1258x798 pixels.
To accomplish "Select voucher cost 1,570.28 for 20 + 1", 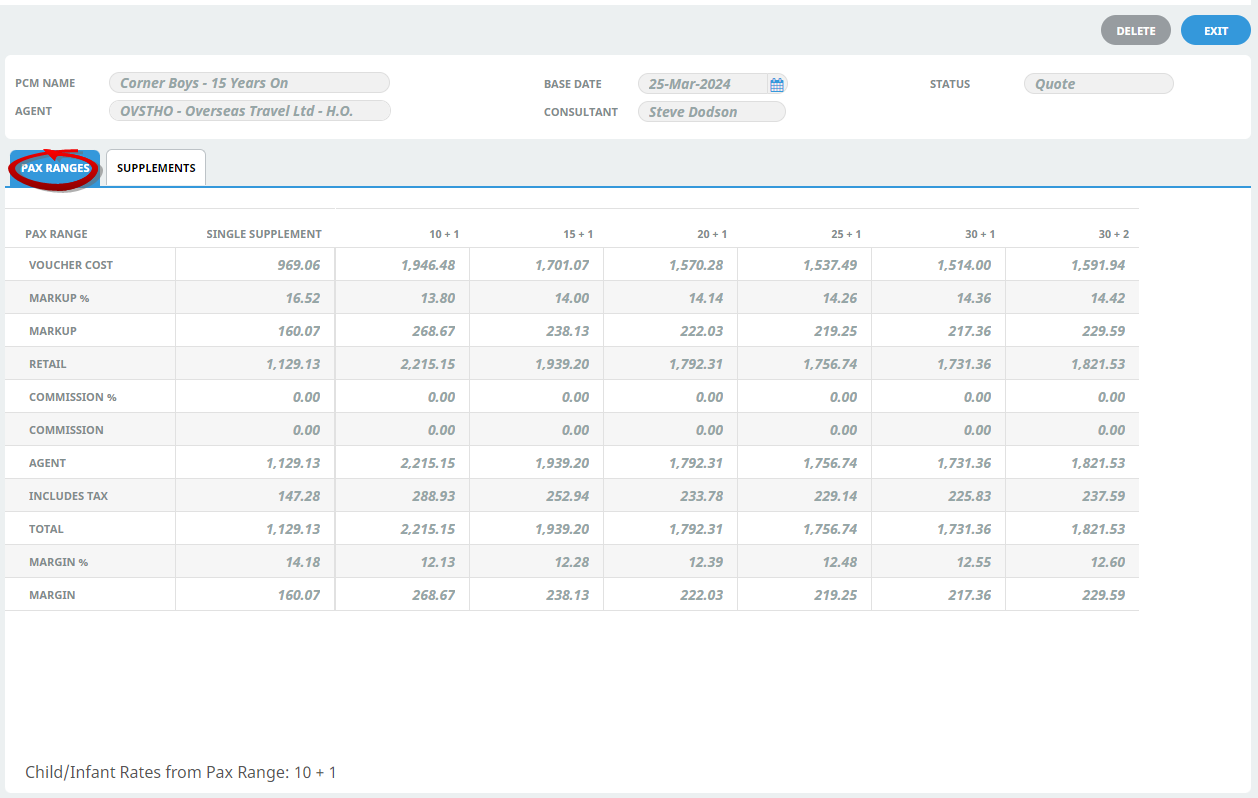I will [696, 265].
